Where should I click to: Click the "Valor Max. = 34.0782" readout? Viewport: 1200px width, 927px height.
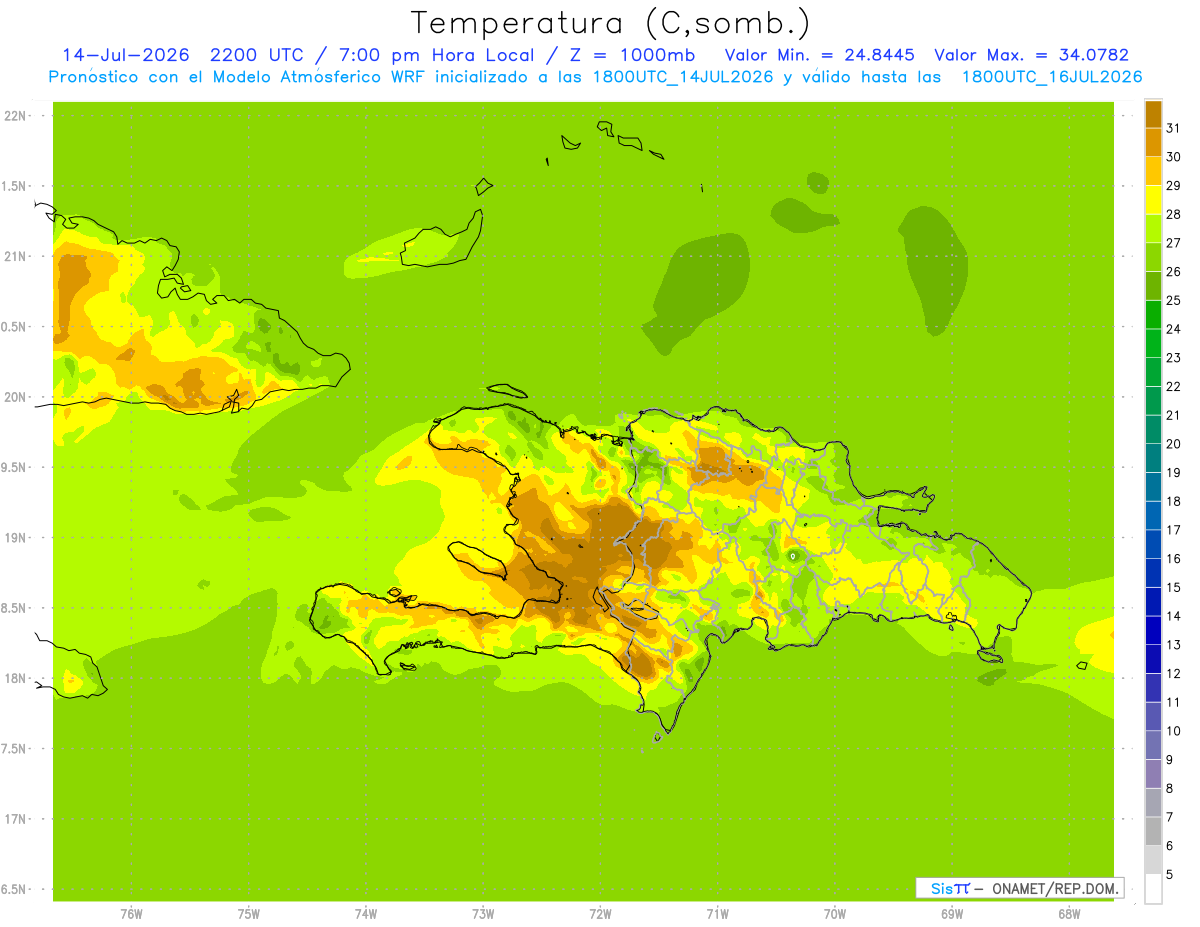click(1032, 55)
